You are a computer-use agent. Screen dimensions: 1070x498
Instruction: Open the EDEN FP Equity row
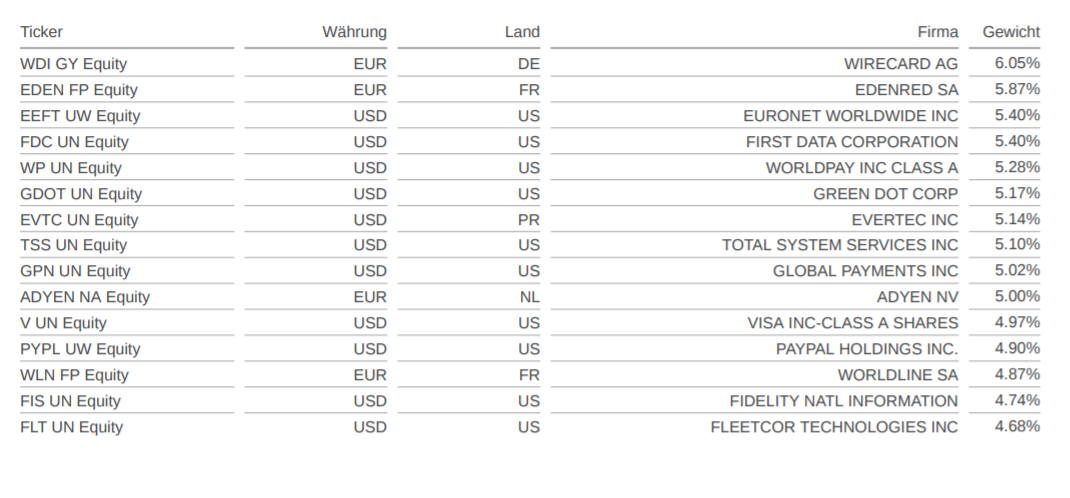pyautogui.click(x=530, y=90)
